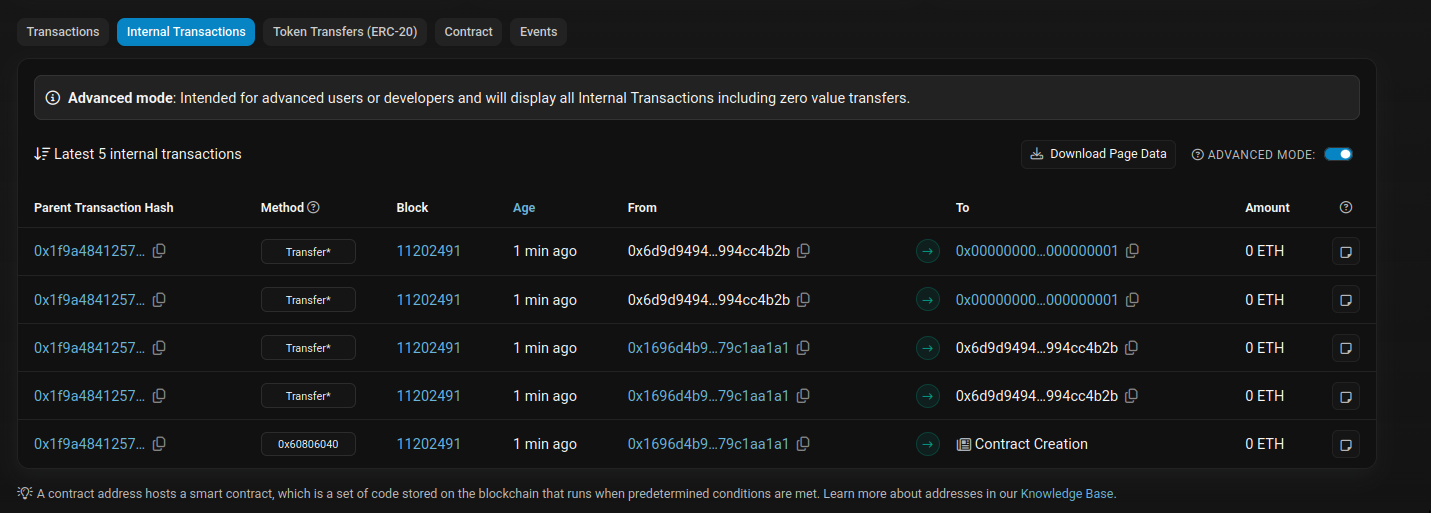Click the arrow icon before Contract Creation
This screenshot has width=1431, height=513.
coord(928,444)
